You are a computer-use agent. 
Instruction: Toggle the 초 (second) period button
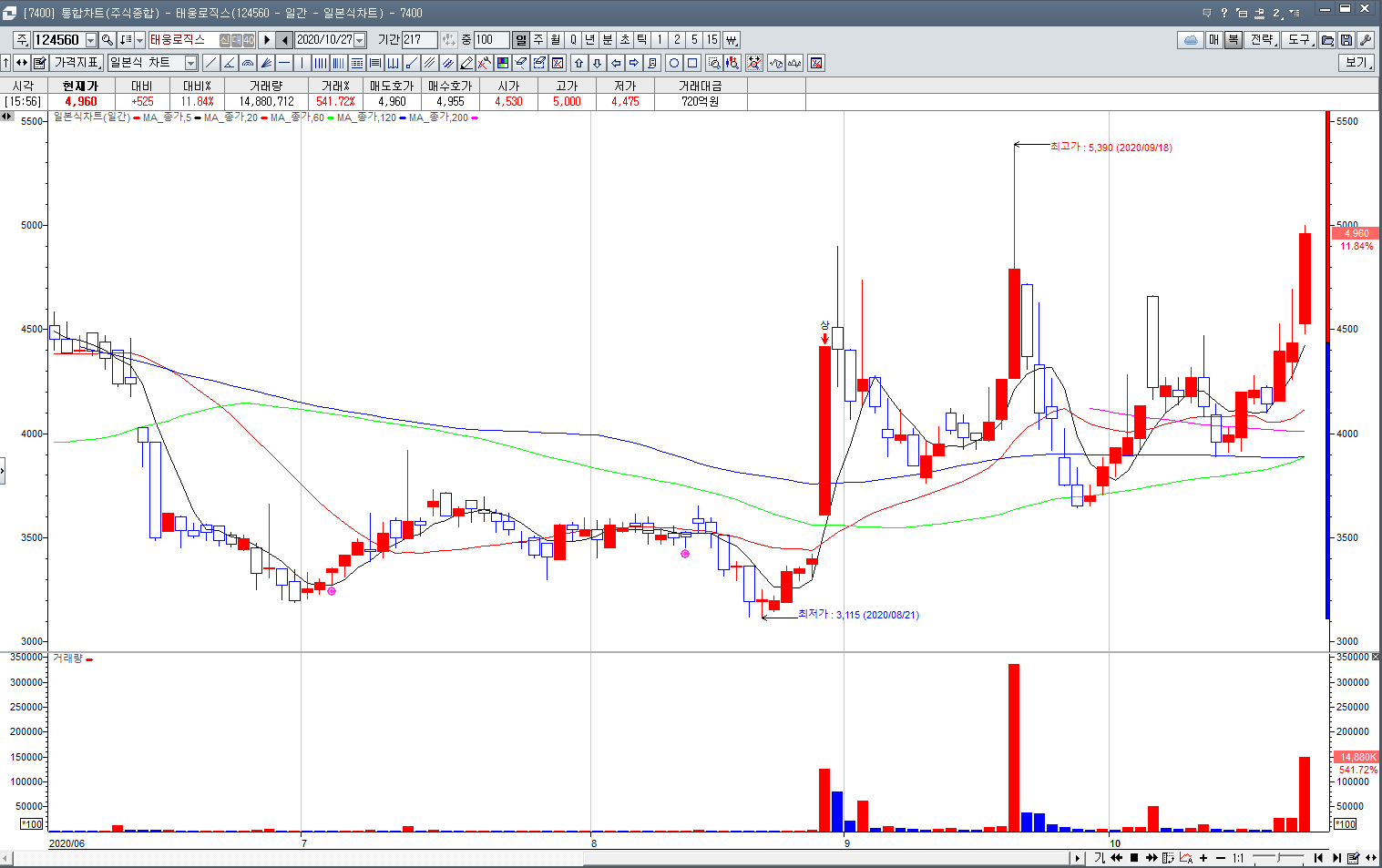coord(624,40)
